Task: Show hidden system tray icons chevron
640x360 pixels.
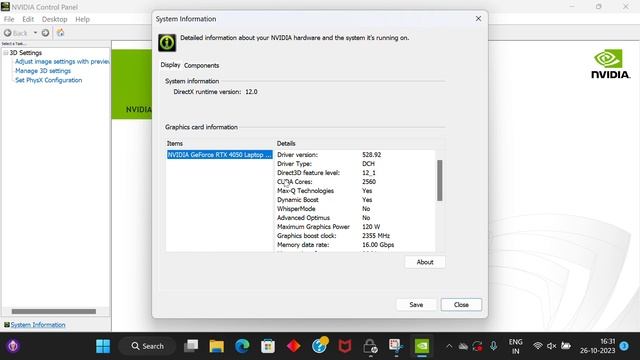Action: 449,346
